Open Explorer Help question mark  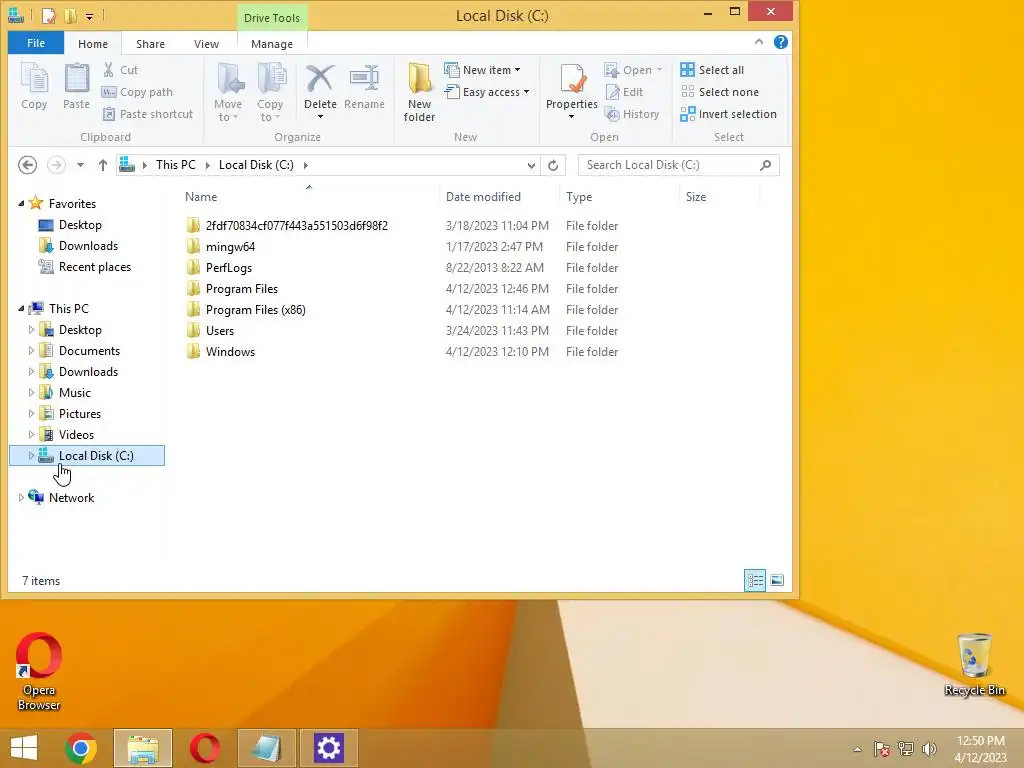pyautogui.click(x=780, y=42)
